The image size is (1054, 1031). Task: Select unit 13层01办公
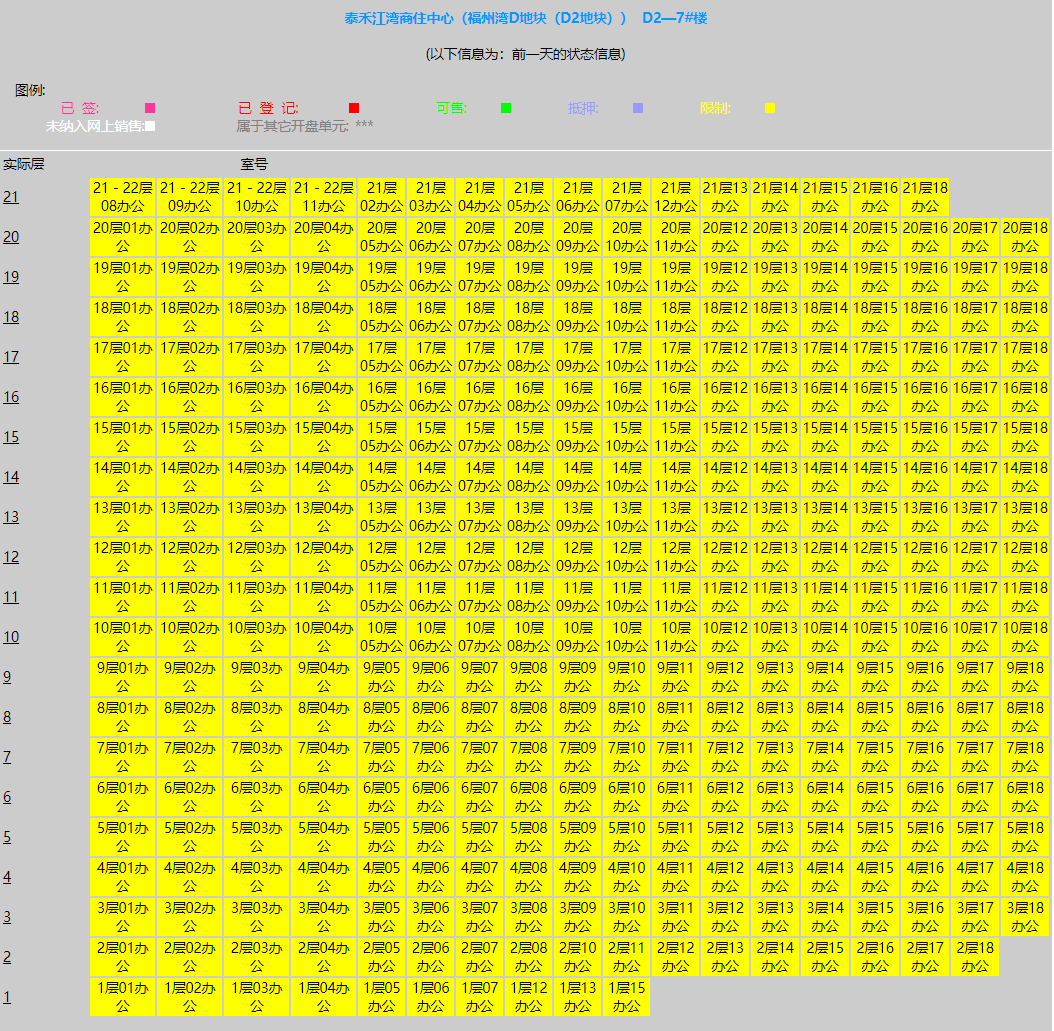click(x=122, y=517)
